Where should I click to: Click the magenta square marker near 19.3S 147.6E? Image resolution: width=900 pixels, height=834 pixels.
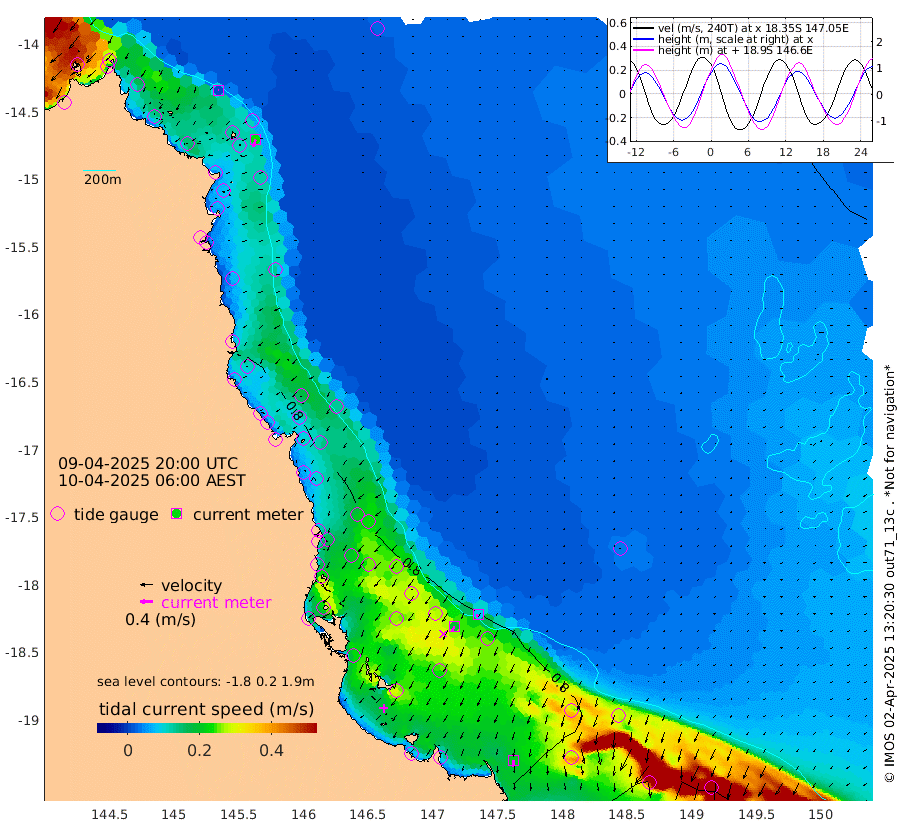point(513,761)
